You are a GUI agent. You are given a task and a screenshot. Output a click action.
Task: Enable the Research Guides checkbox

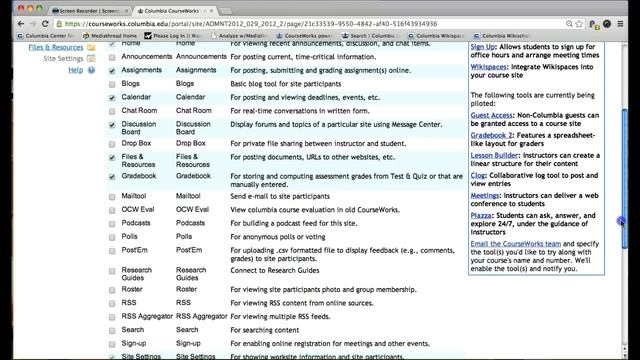tap(112, 271)
